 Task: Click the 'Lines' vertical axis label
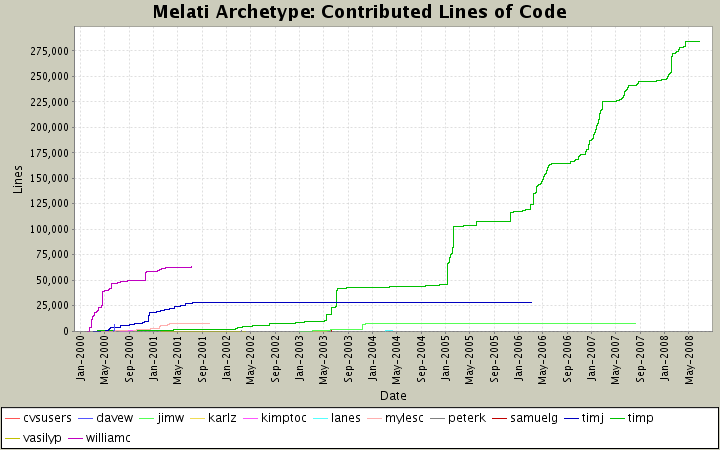click(18, 179)
